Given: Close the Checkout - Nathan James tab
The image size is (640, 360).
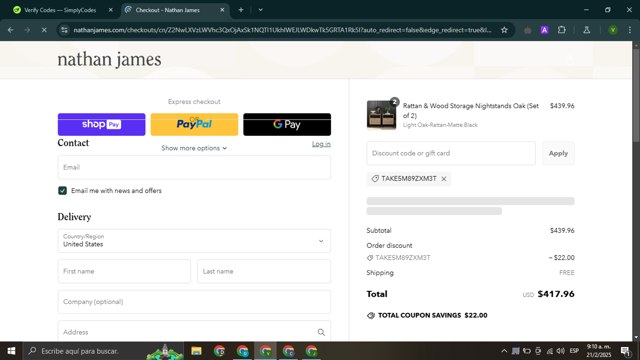Looking at the screenshot, I should pyautogui.click(x=222, y=10).
